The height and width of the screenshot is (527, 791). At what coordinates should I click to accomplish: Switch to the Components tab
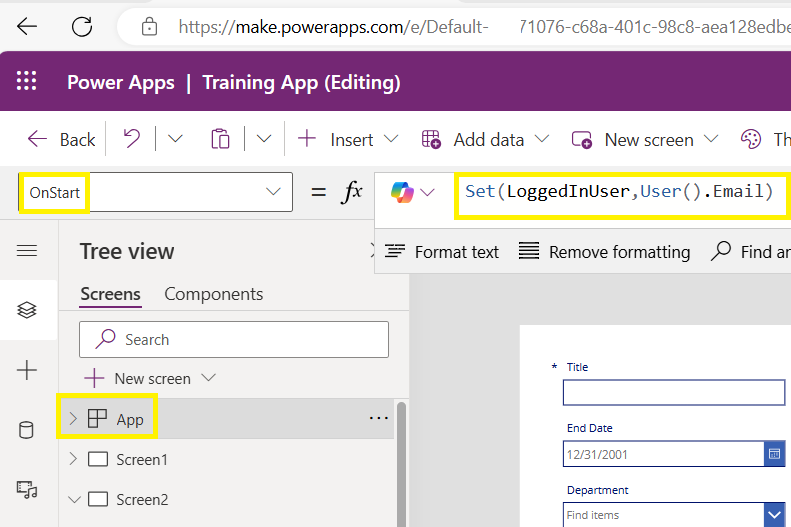coord(213,294)
